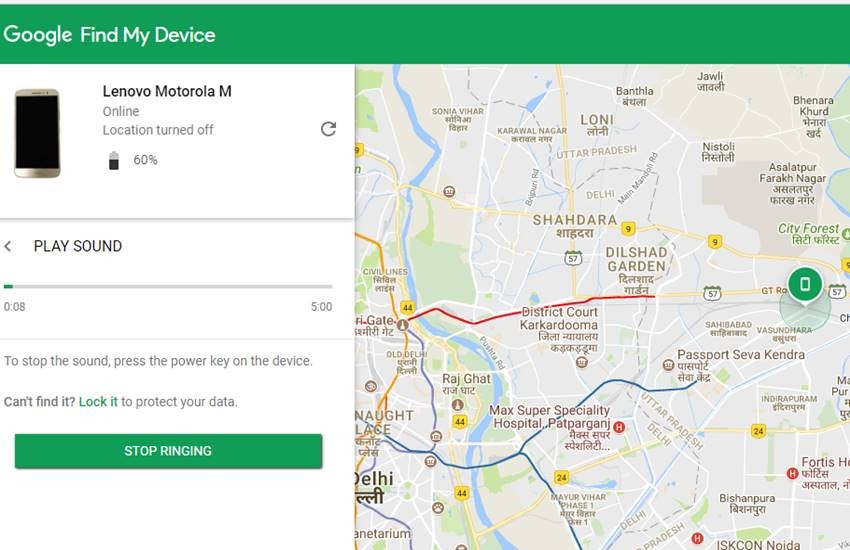Click the City Forest park label
Image resolution: width=850 pixels, height=550 pixels.
(809, 229)
